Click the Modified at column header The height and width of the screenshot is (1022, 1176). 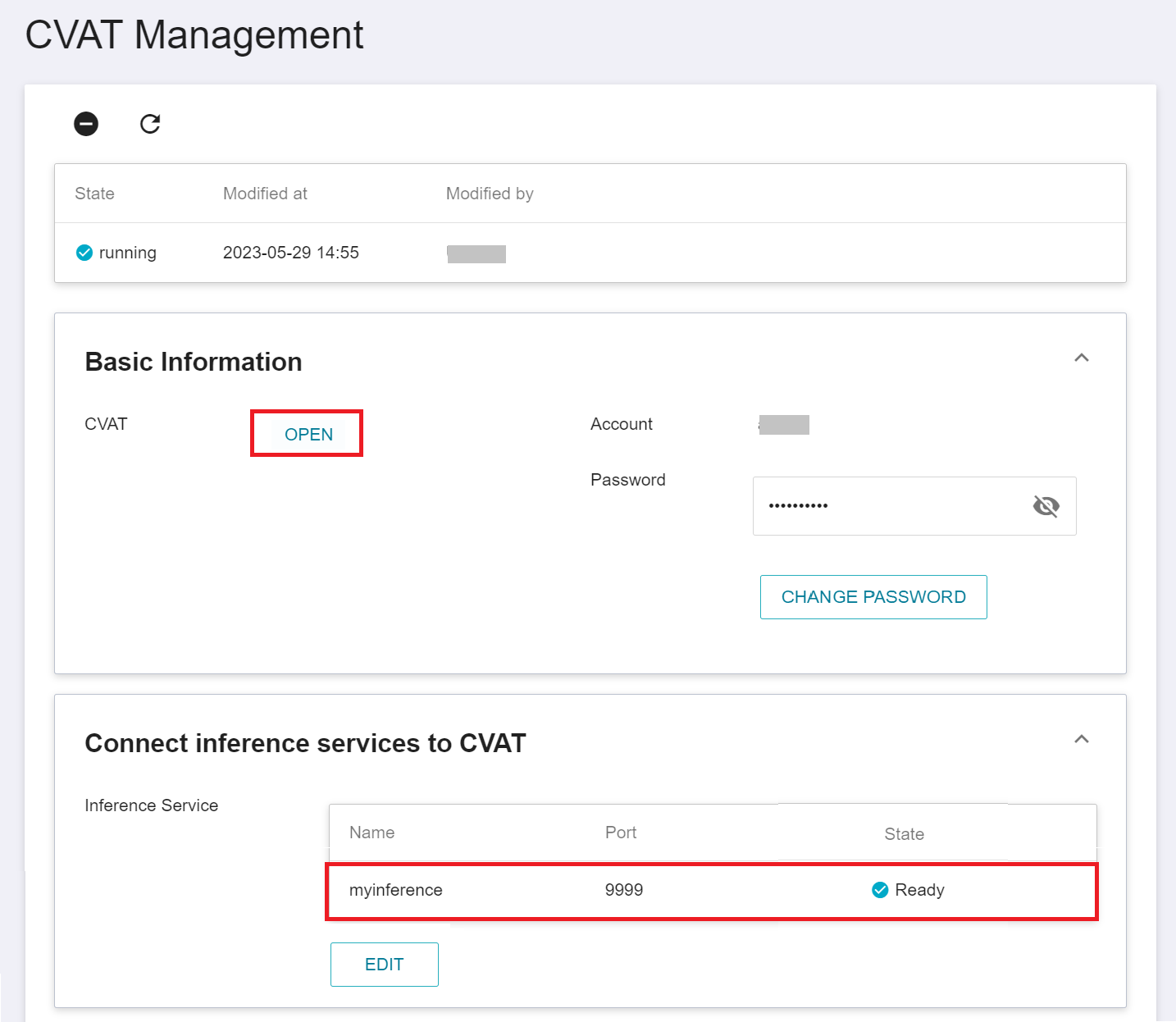[265, 194]
